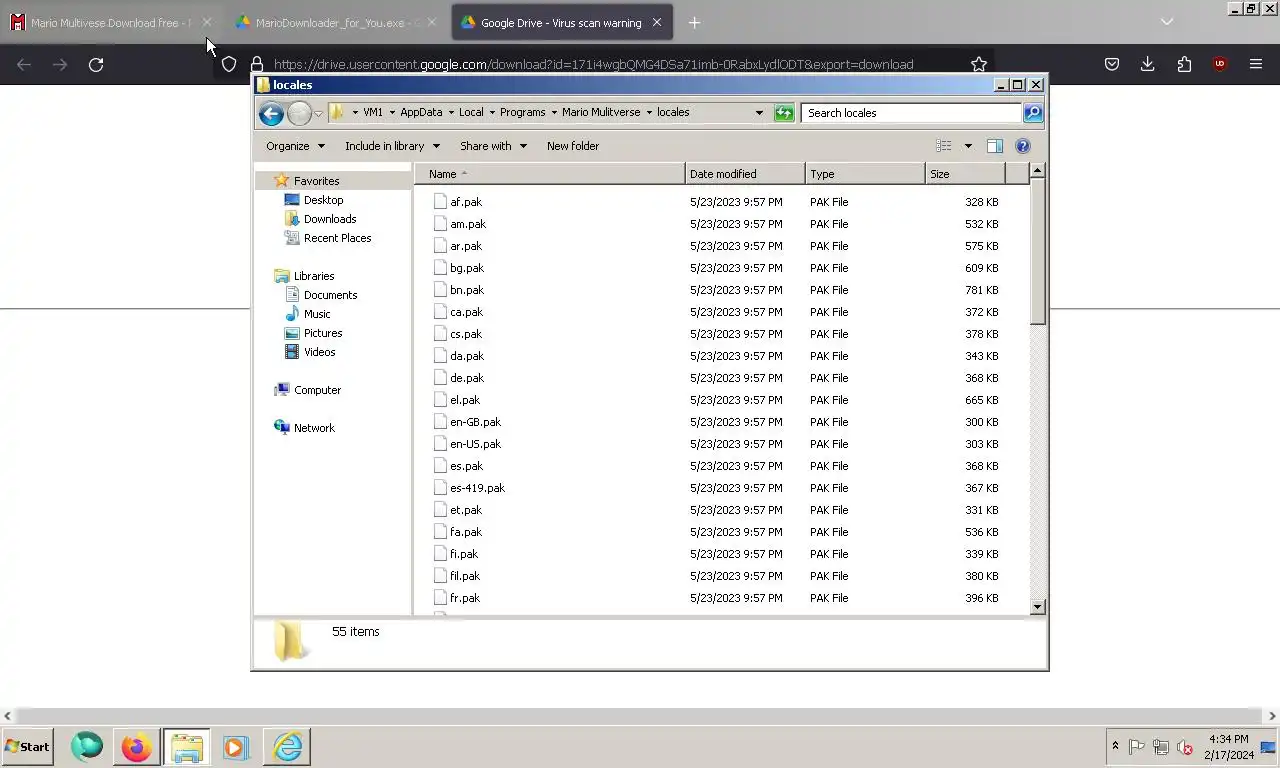Image resolution: width=1280 pixels, height=768 pixels.
Task: Open Recent Places in navigation pane
Action: [337, 238]
